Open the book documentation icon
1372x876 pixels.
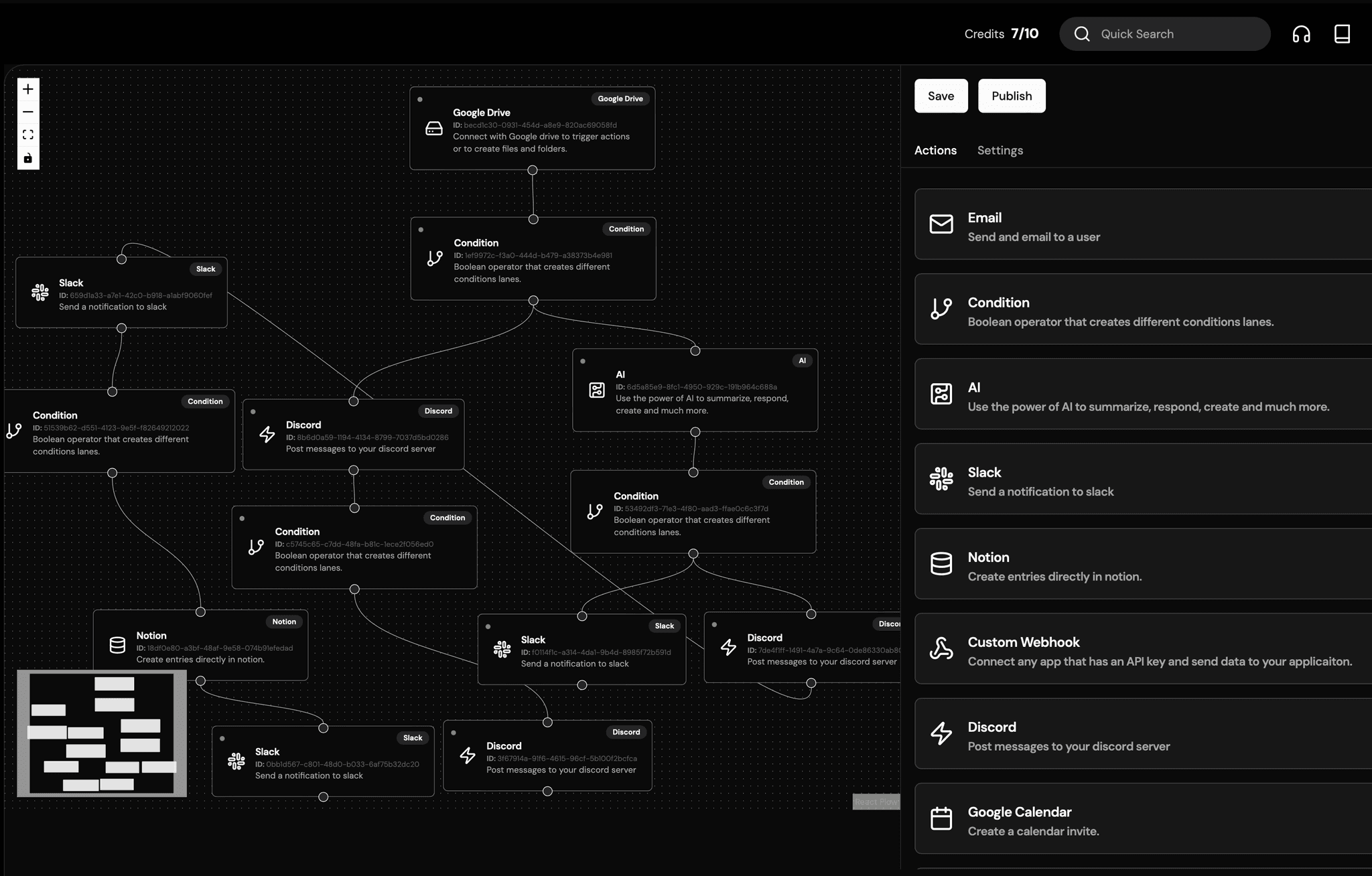point(1342,34)
